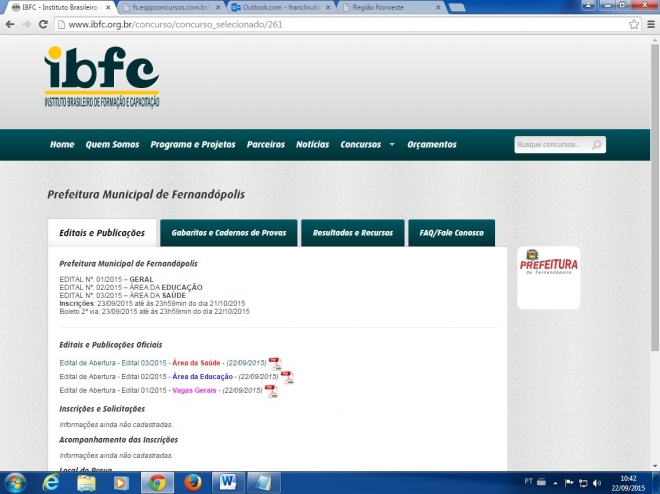Switch to Gabaritos e Cadernos de Provas tab
Viewport: 660px width, 494px height.
tap(228, 233)
